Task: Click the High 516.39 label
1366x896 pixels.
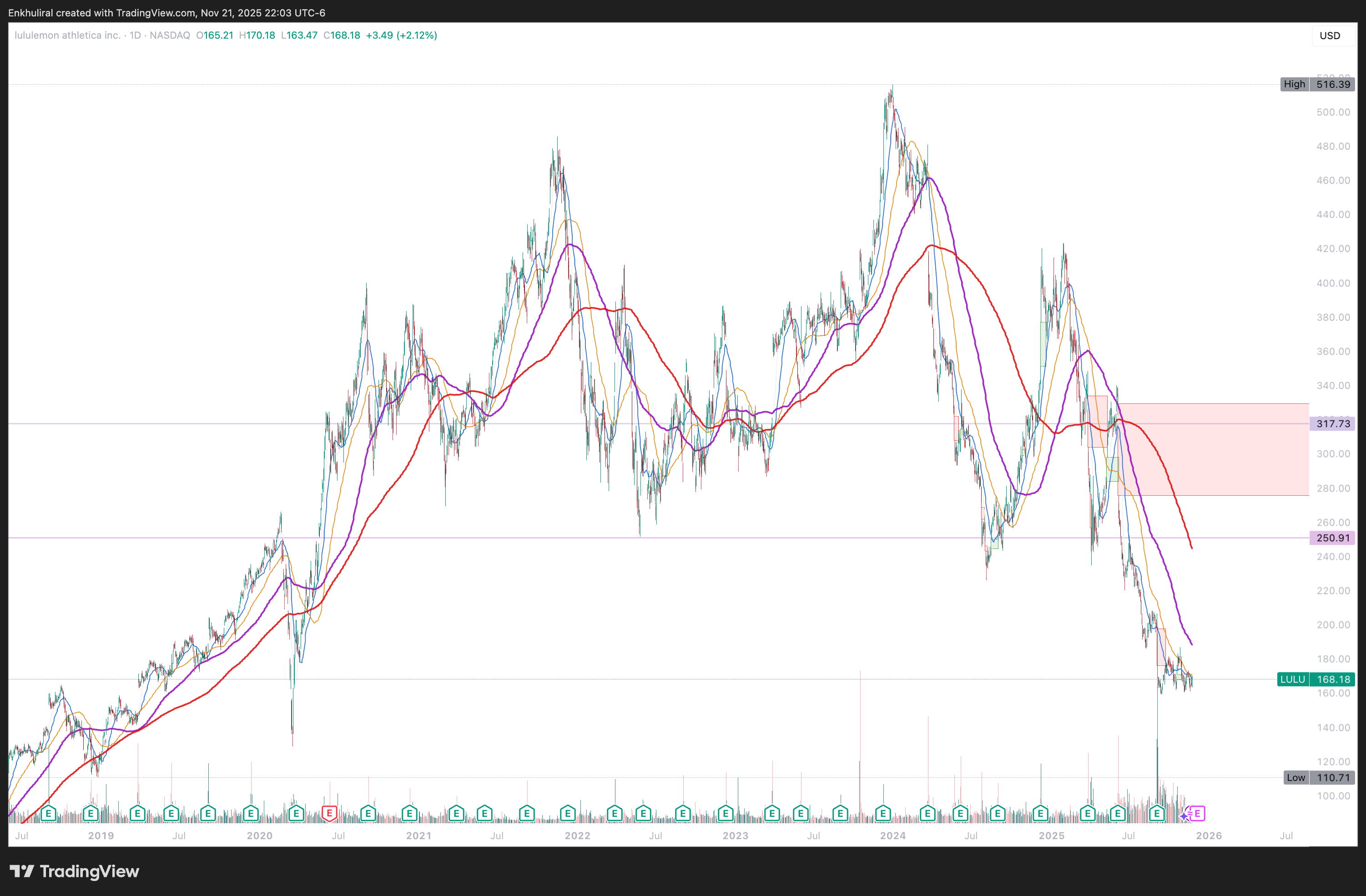Action: tap(1318, 85)
